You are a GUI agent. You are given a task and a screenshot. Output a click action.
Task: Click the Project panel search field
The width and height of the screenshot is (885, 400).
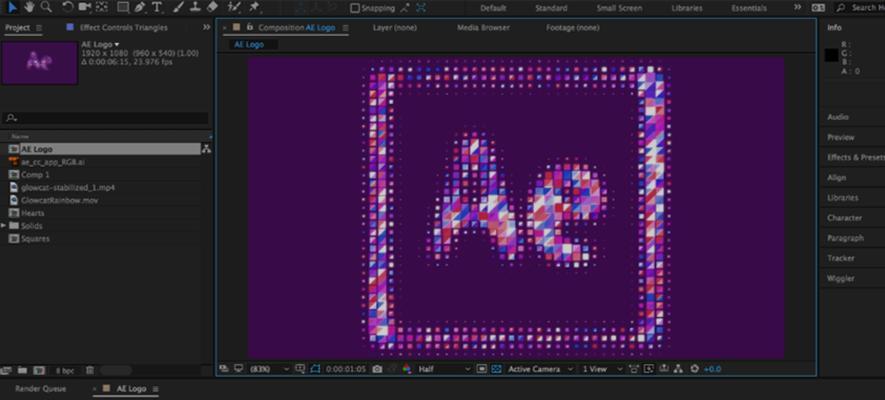point(106,118)
